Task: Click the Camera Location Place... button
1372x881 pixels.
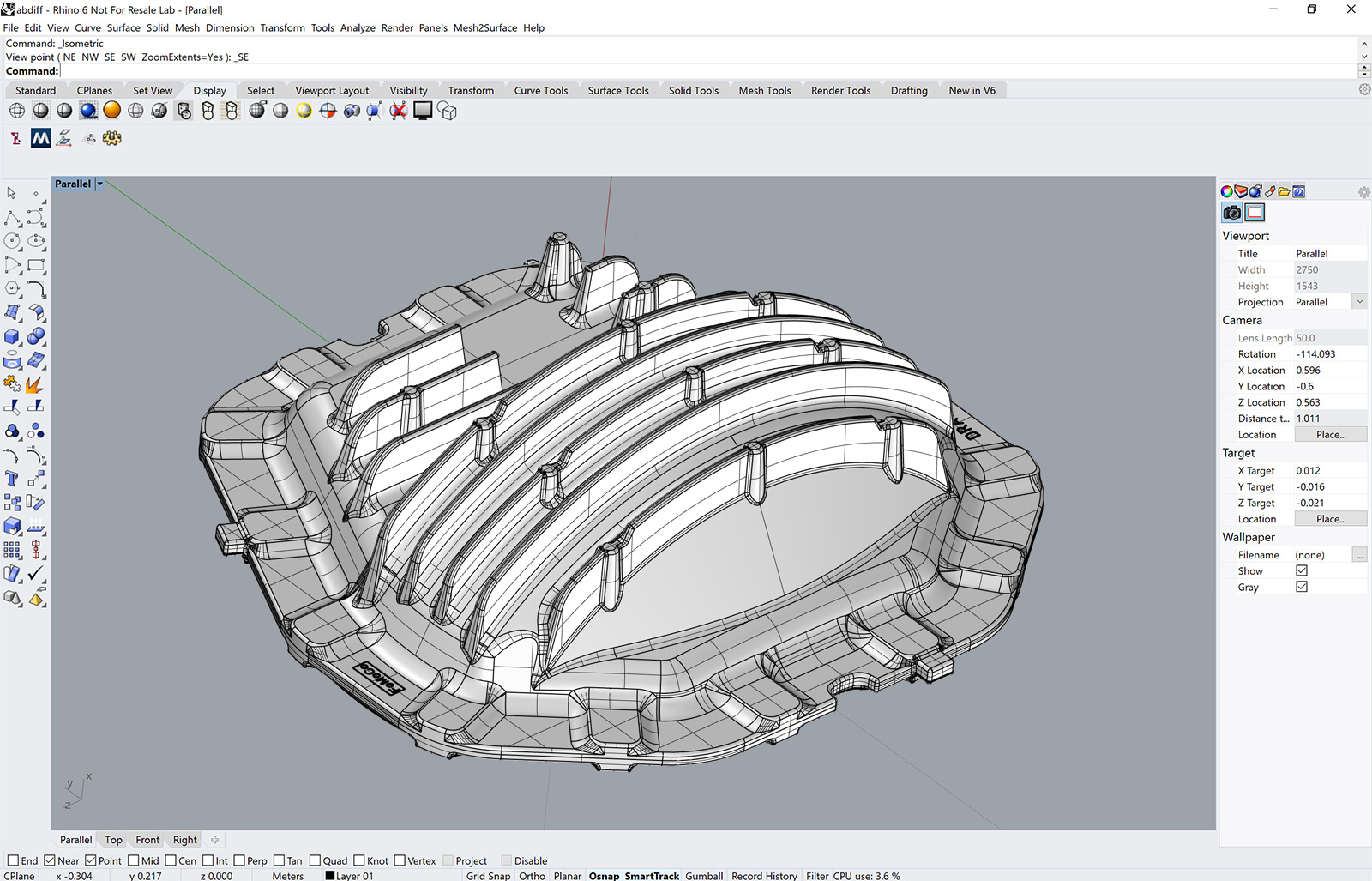Action: click(1330, 435)
